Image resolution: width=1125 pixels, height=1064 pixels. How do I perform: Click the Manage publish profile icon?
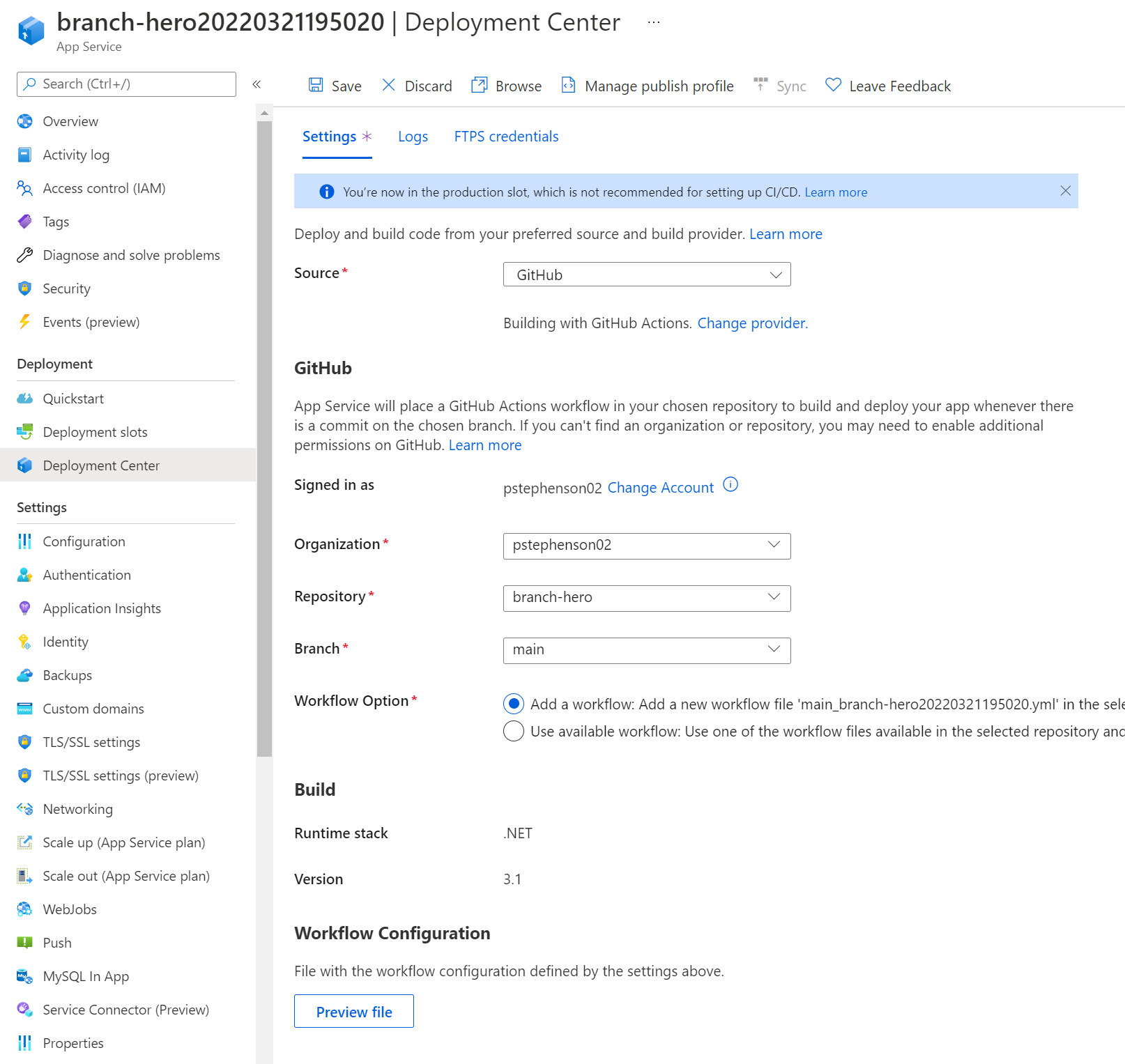[569, 85]
